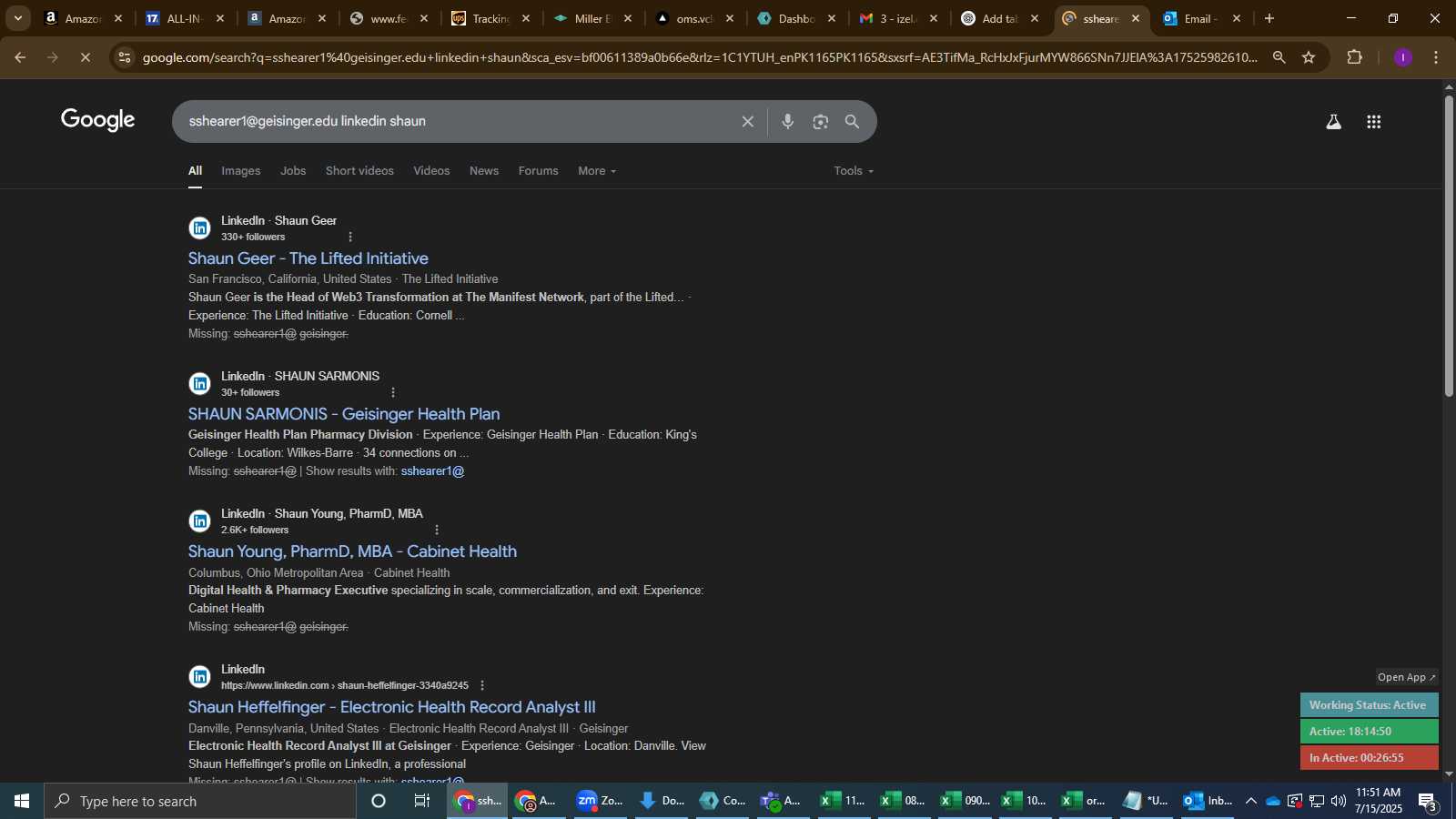Screen dimensions: 1456x819
Task: Open the tab search chevron
Action: (x=17, y=18)
